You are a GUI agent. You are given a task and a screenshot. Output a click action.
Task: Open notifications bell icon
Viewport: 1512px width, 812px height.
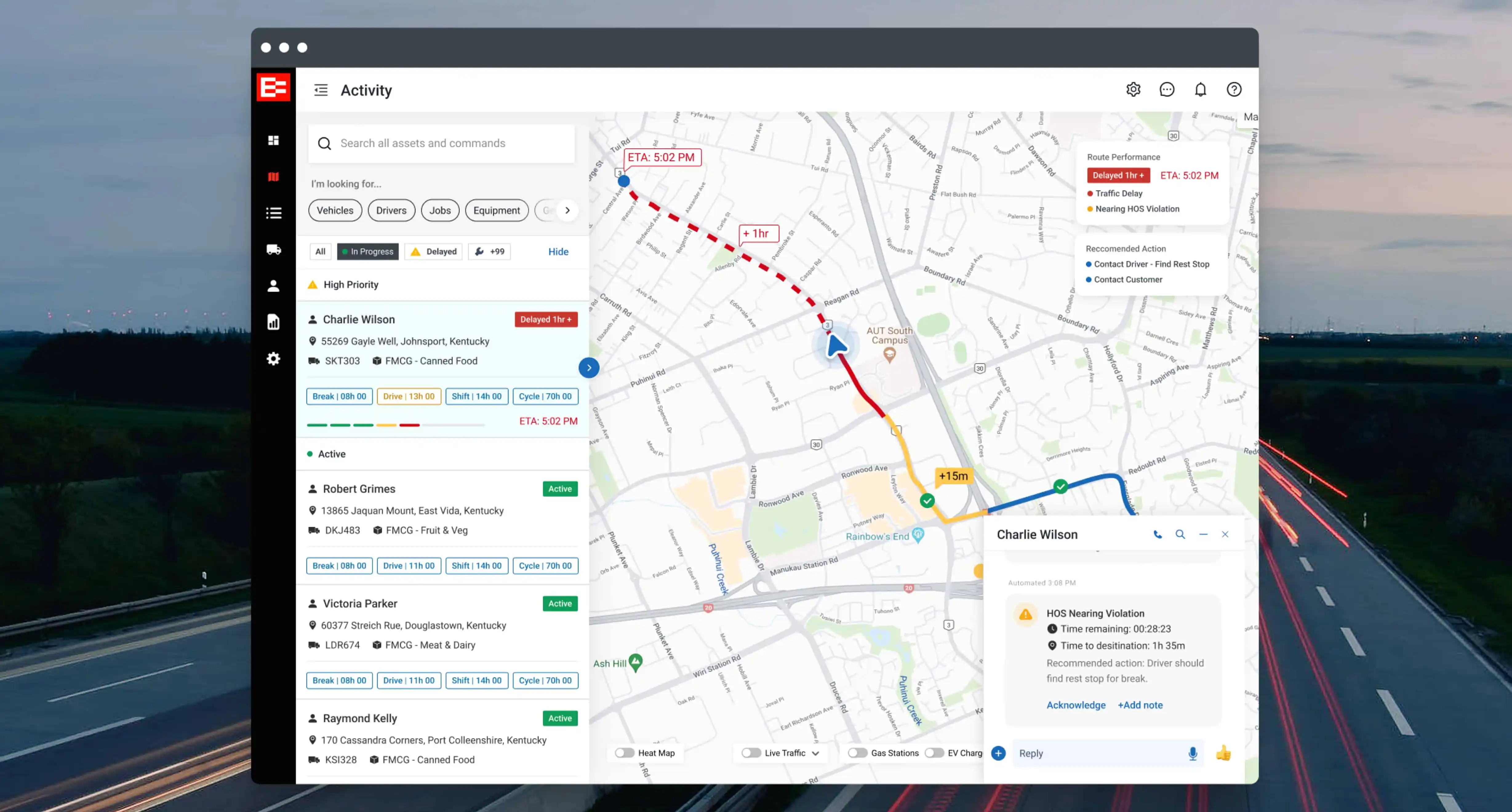1200,89
